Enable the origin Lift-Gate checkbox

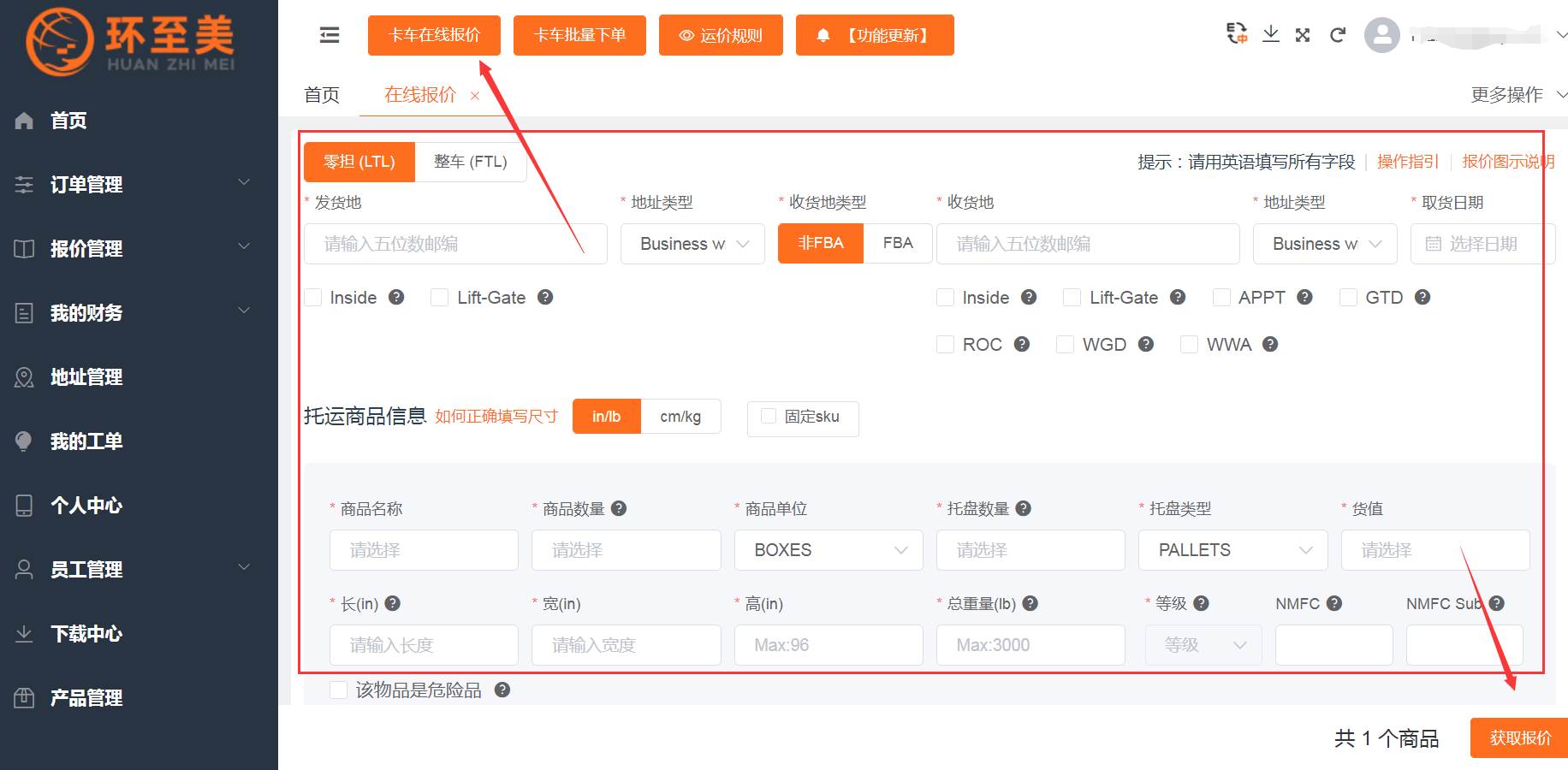coord(440,298)
